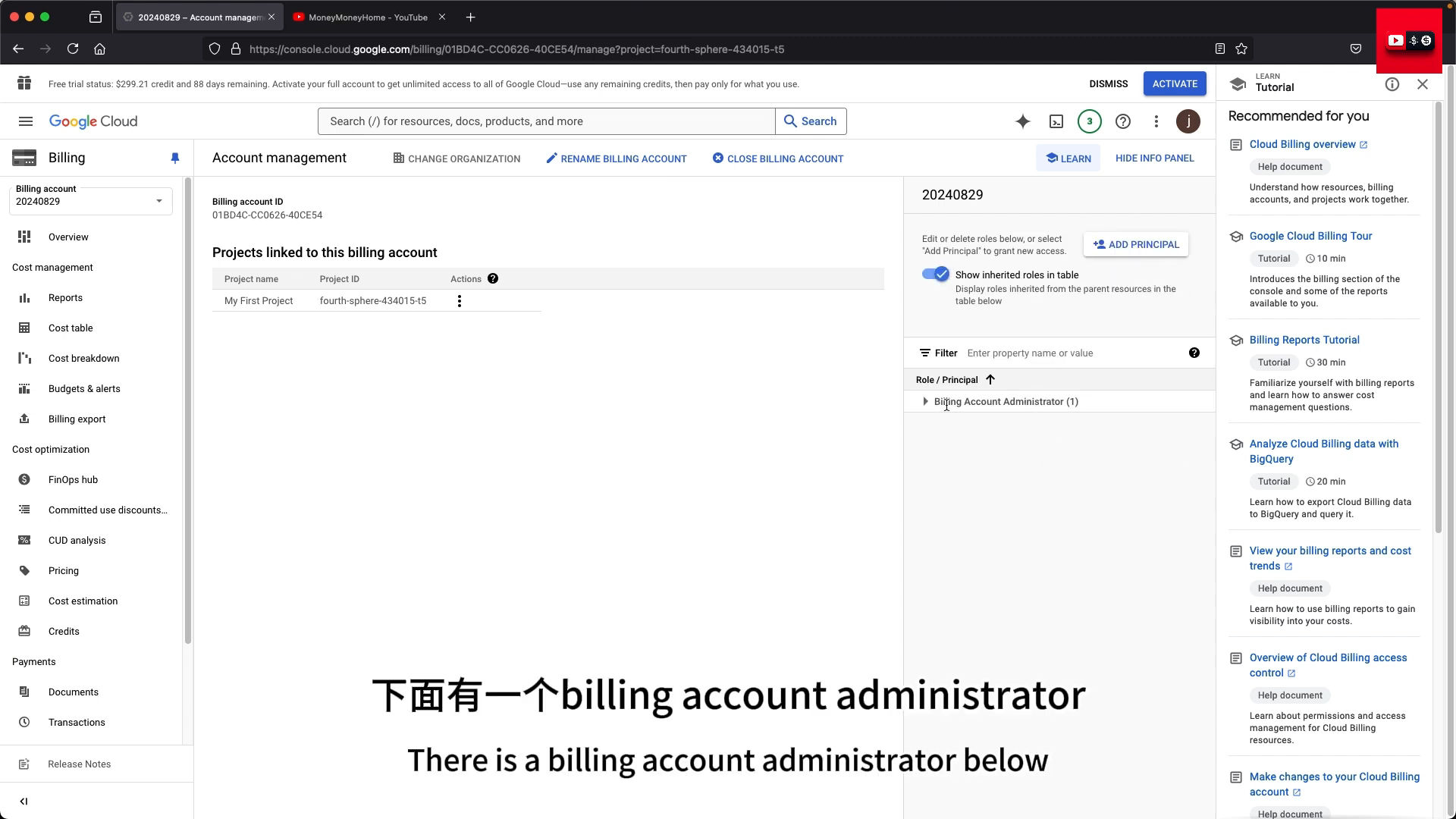Switch to MoneyMoneyHome YouTube tab

[368, 17]
